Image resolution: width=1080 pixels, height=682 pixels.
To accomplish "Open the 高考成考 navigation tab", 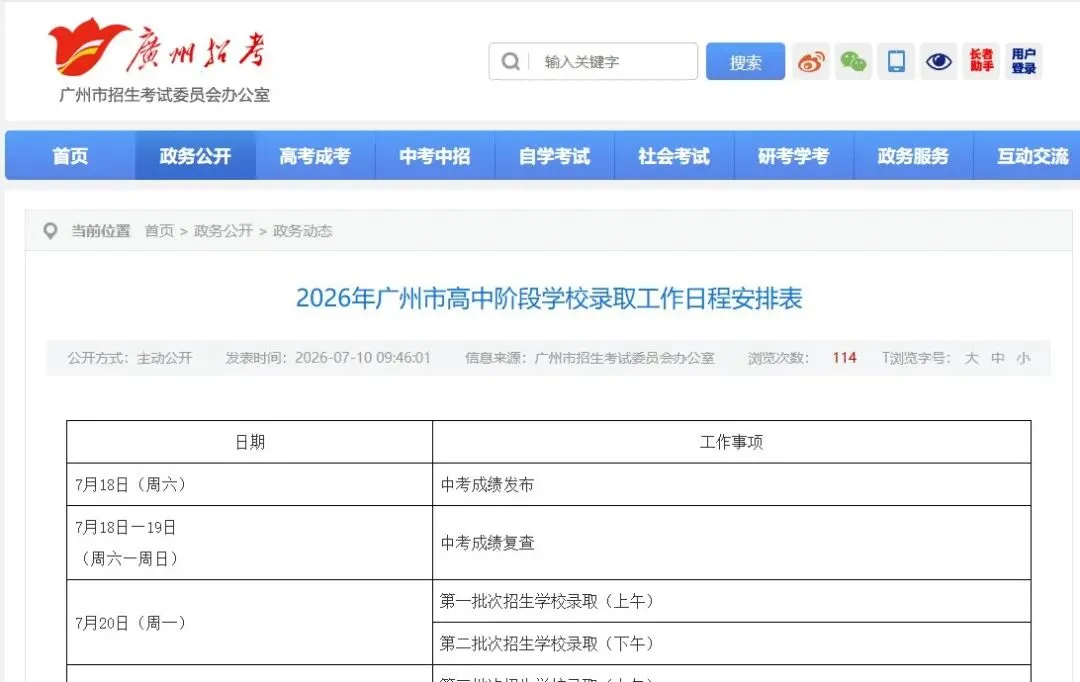I will 315,156.
